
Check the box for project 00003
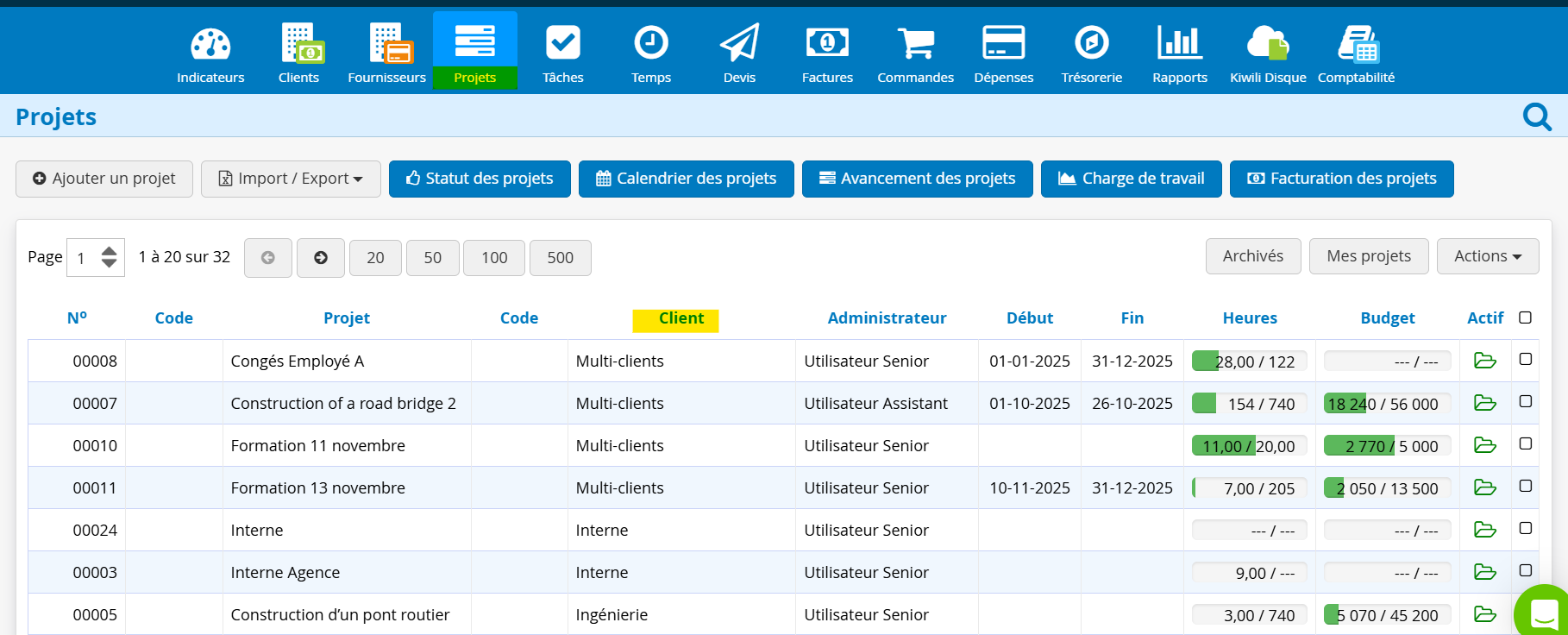coord(1525,570)
